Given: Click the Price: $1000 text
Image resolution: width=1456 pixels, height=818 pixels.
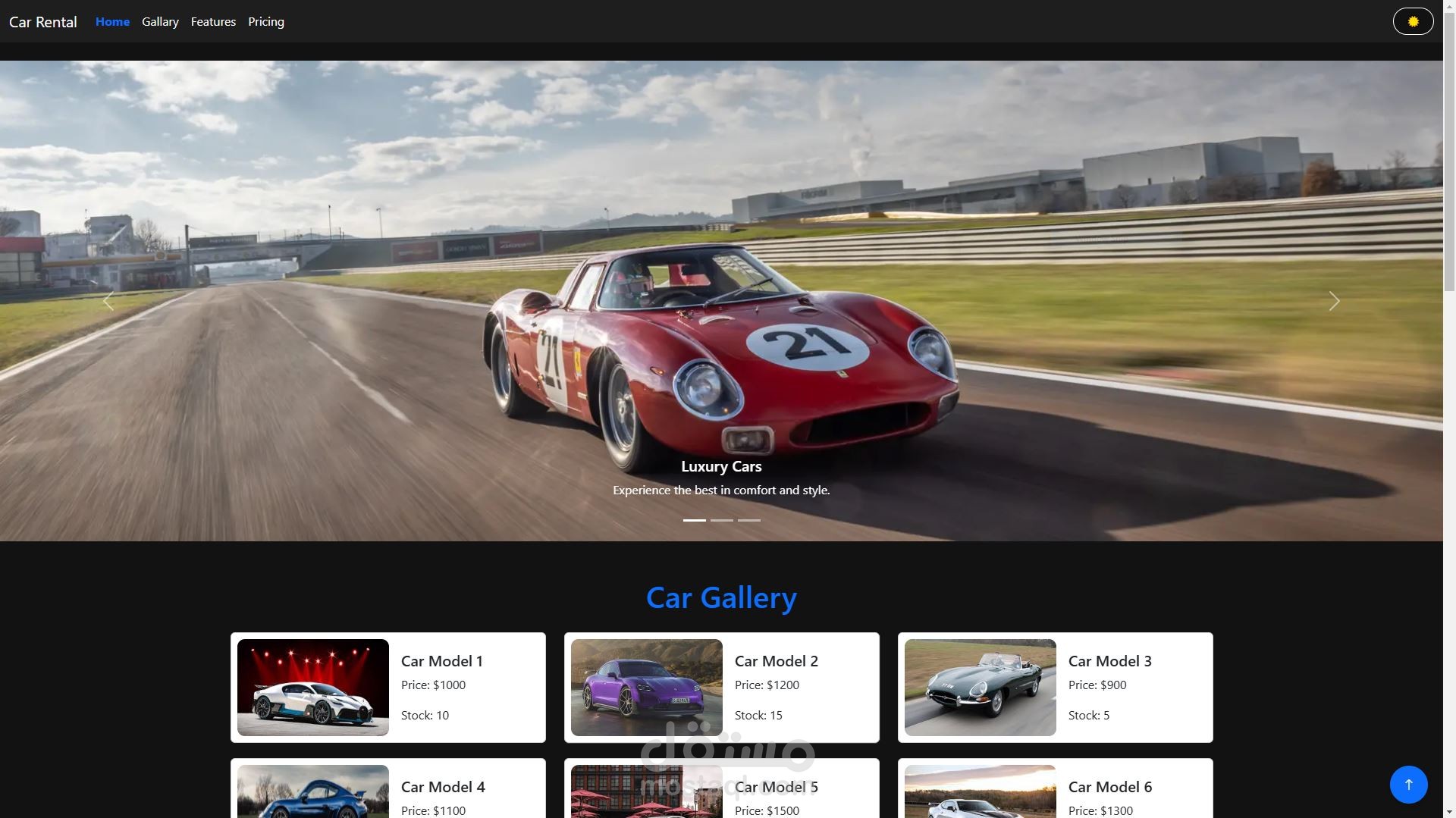Looking at the screenshot, I should point(433,685).
